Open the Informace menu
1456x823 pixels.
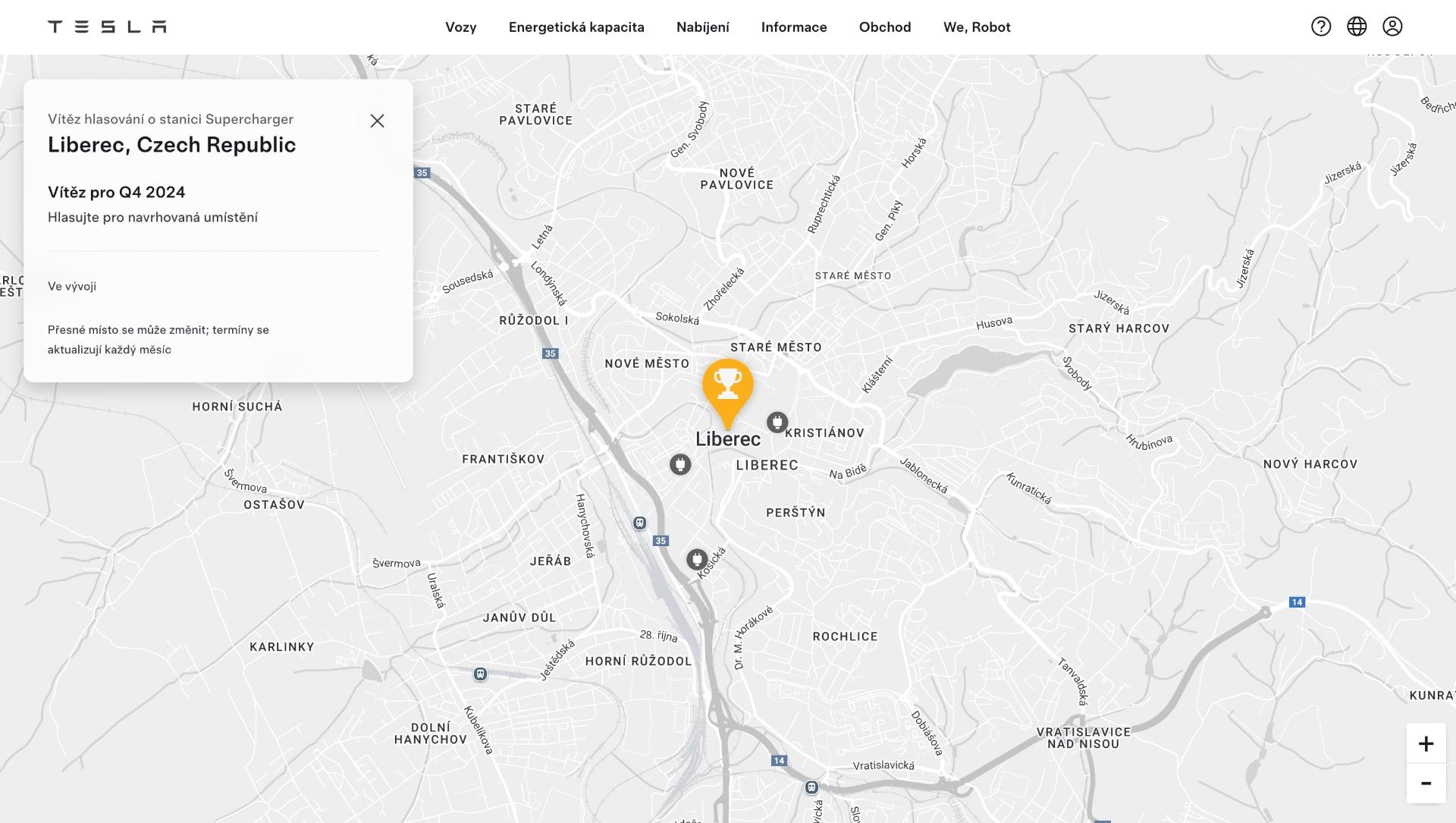pyautogui.click(x=794, y=27)
